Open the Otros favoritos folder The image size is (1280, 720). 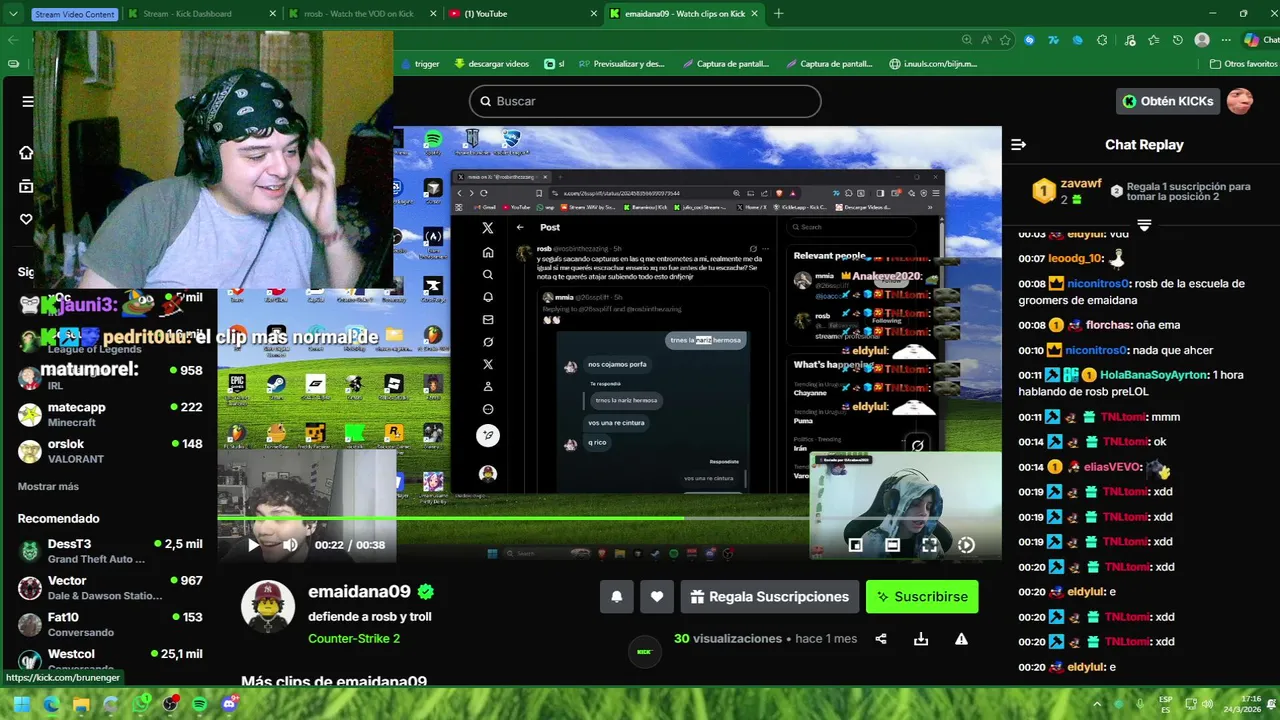tap(1243, 63)
